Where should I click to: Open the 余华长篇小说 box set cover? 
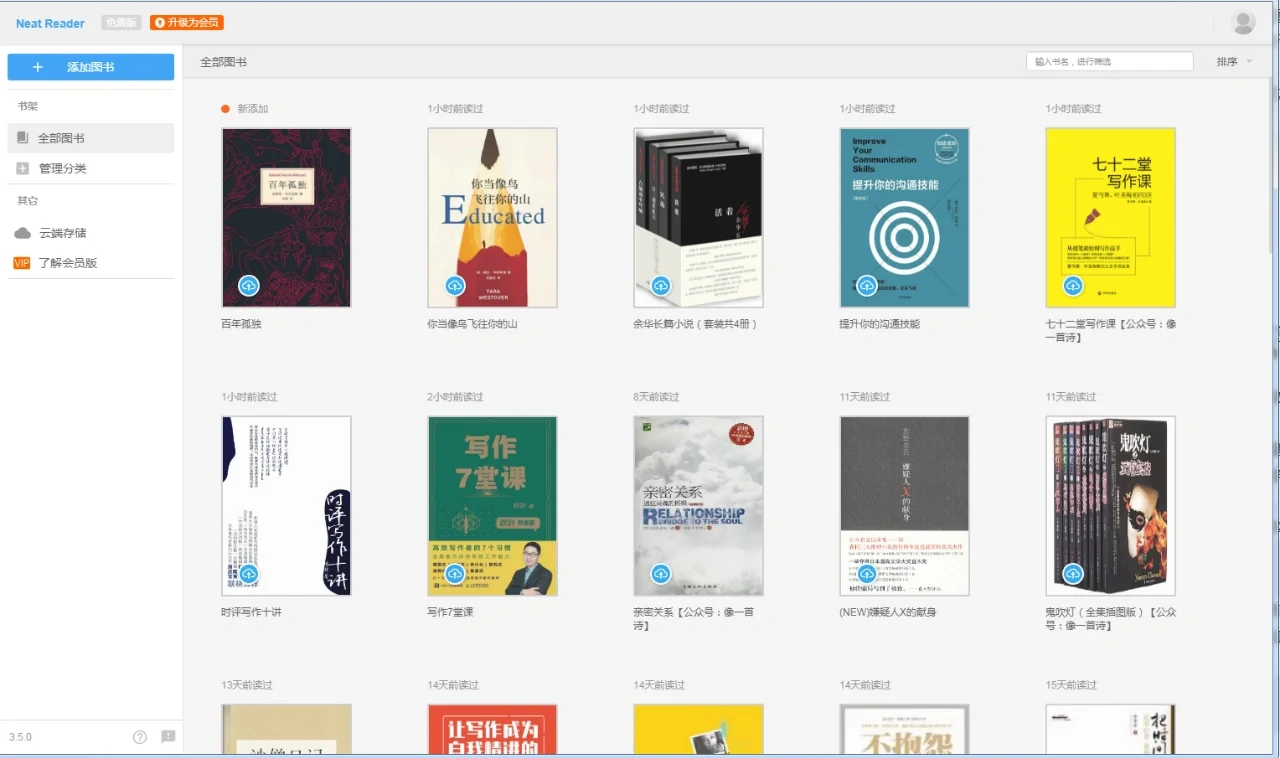tap(698, 217)
